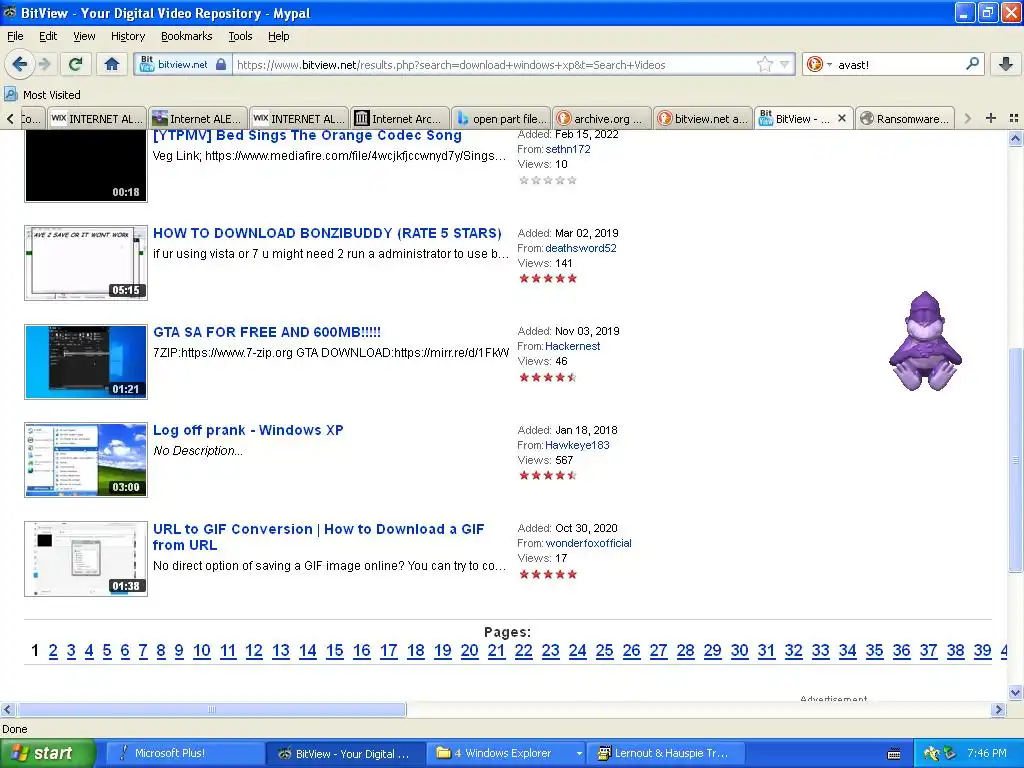Visit uploader wonderfoxofficial's profile

click(588, 543)
